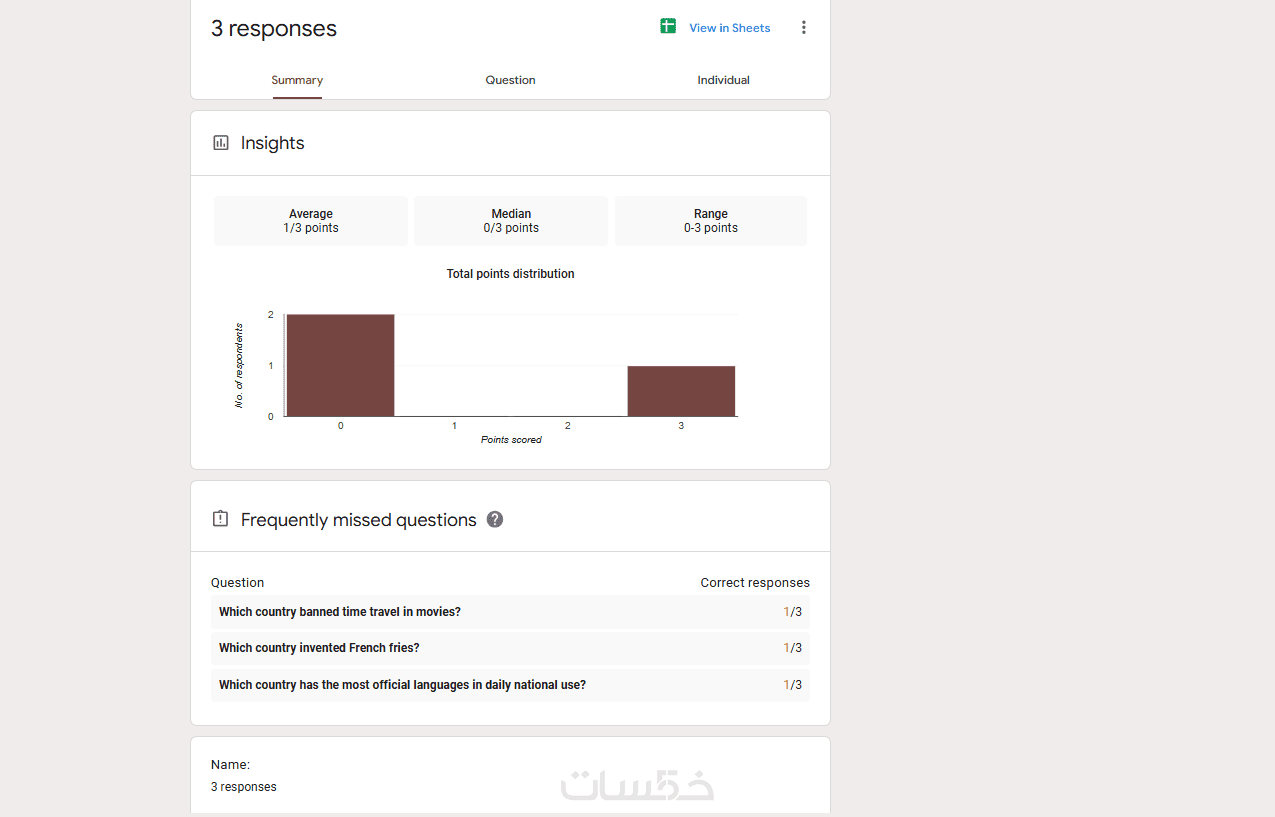Open the Question tab
The image size is (1275, 817).
click(510, 80)
